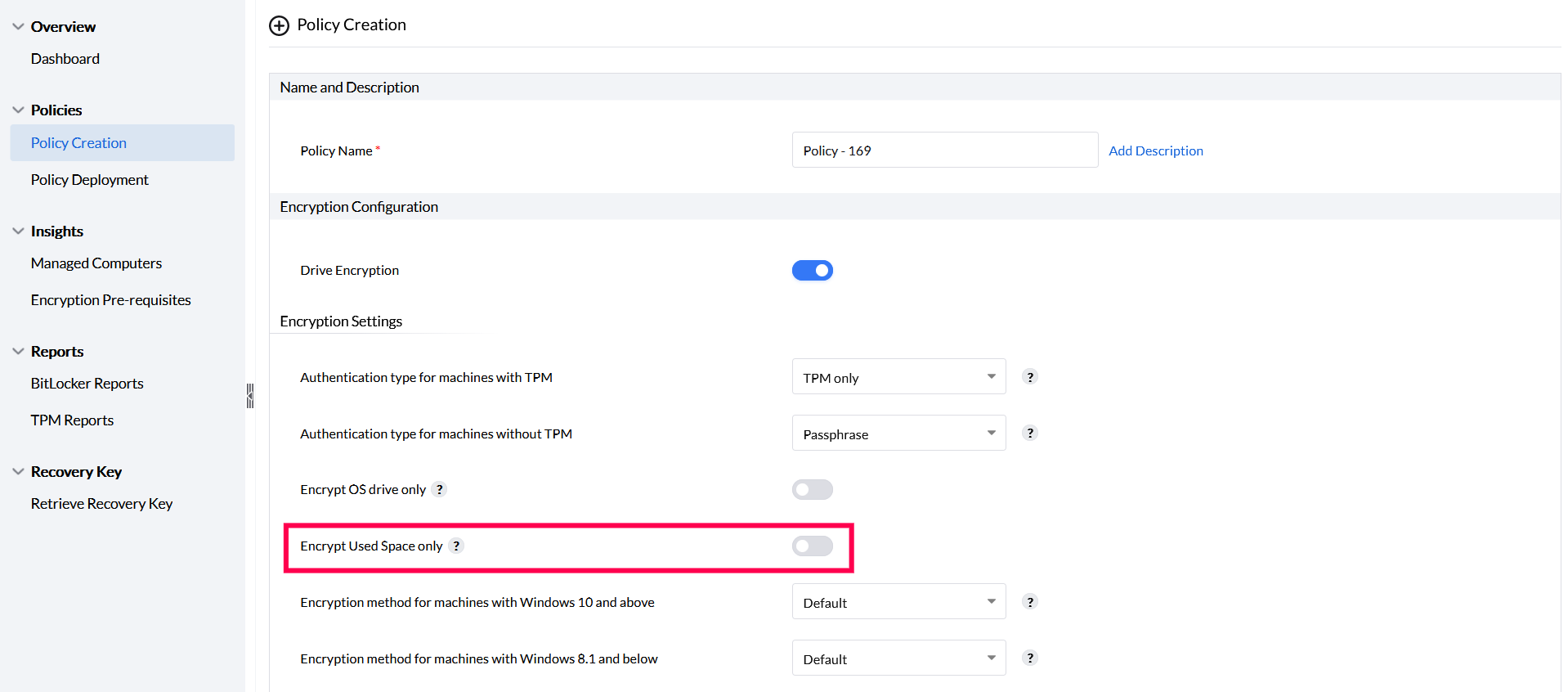Open BitLocker Reports from sidebar

87,384
